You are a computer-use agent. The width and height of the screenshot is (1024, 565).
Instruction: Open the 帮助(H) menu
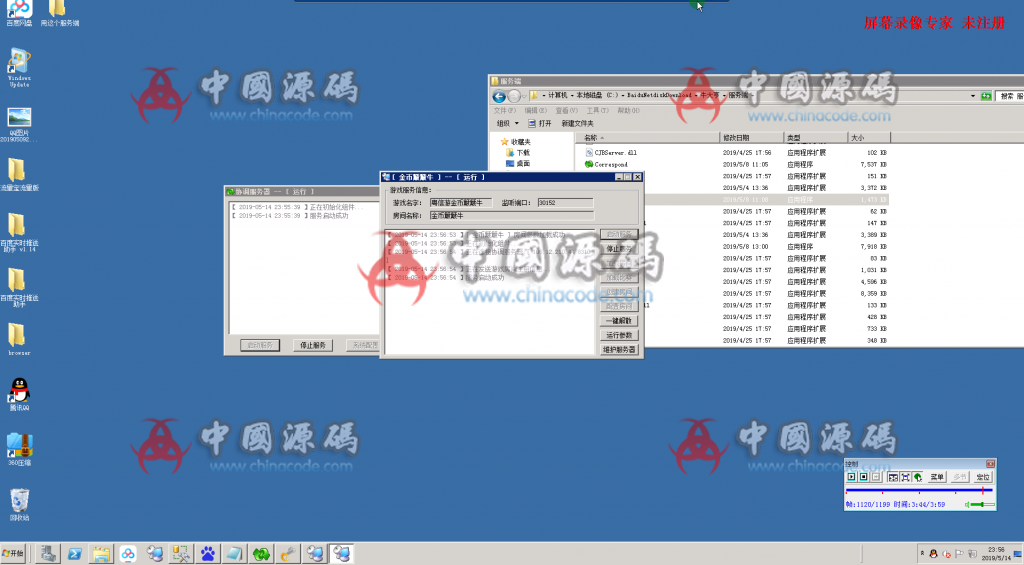click(628, 110)
